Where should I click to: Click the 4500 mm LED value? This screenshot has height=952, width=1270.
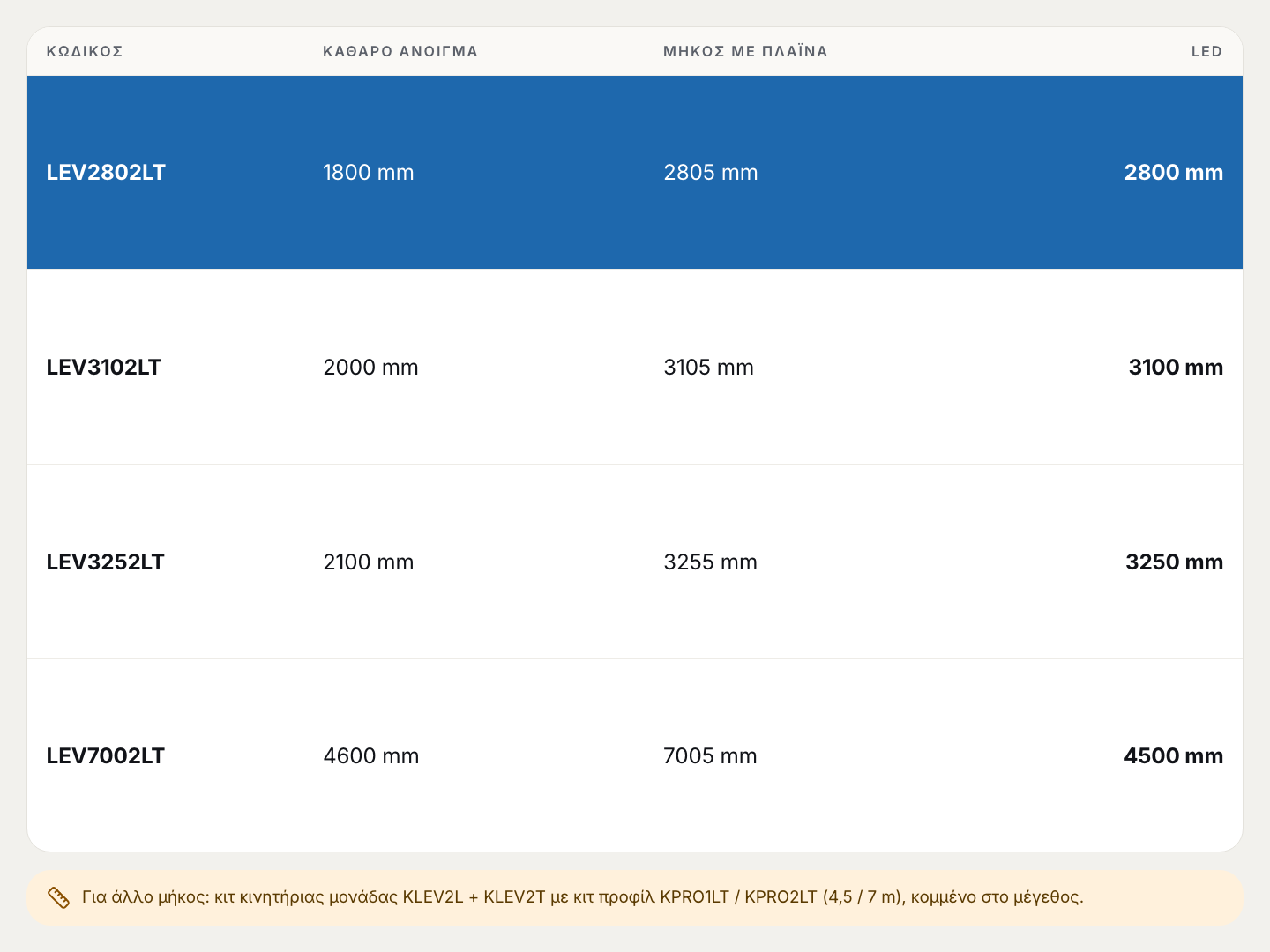1174,755
